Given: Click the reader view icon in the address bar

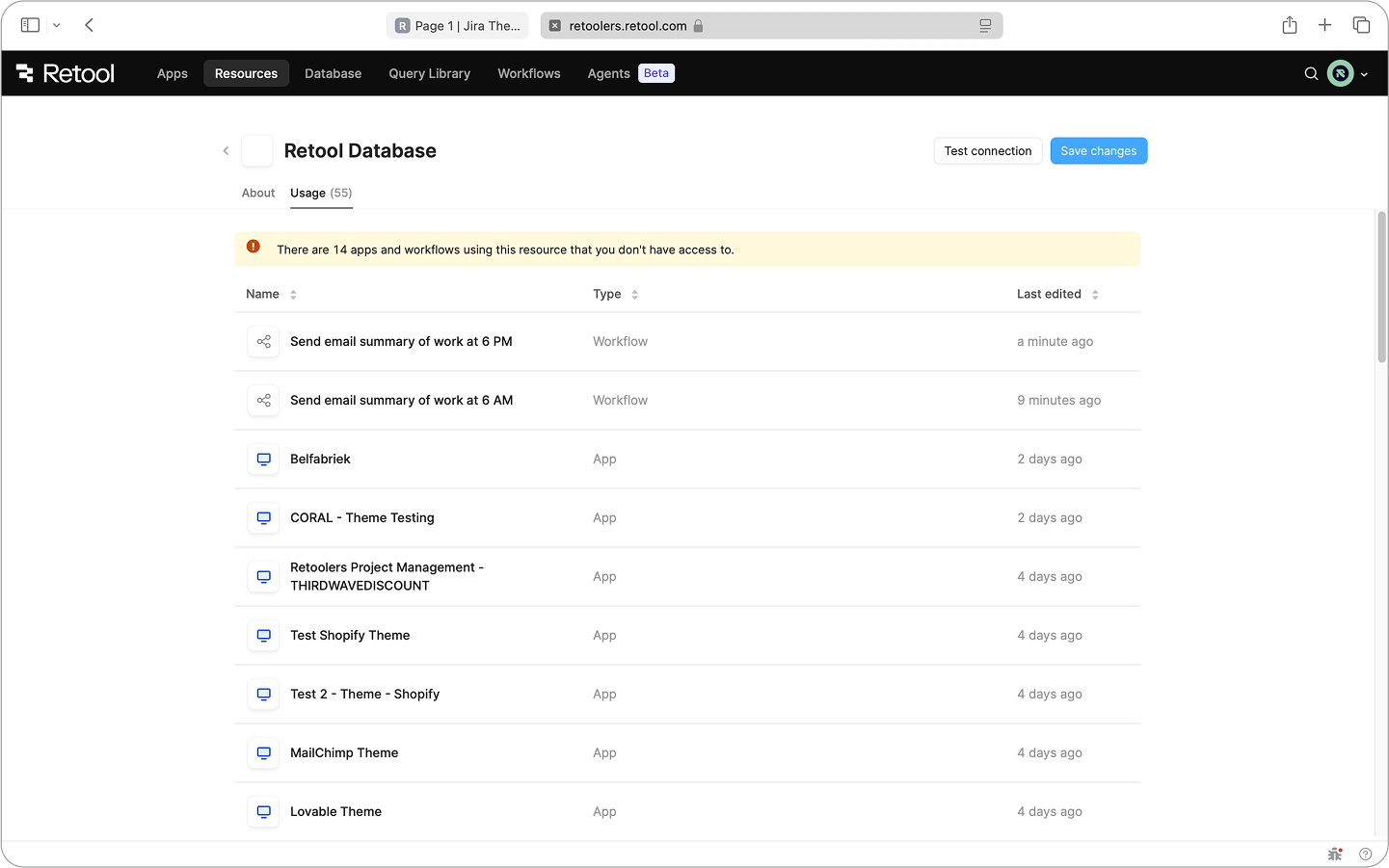Looking at the screenshot, I should [985, 26].
